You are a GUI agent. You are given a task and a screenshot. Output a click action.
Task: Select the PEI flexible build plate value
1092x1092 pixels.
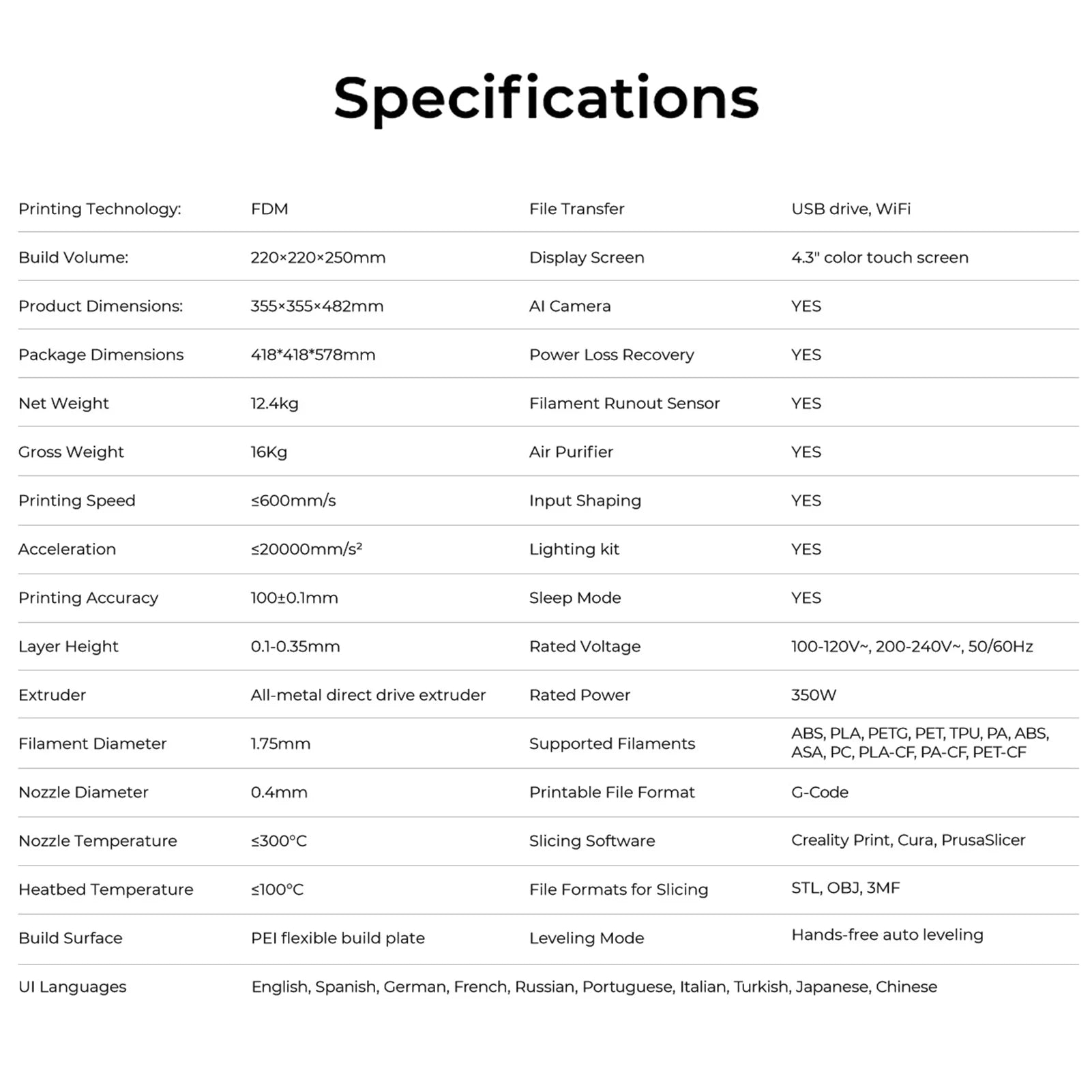[338, 939]
